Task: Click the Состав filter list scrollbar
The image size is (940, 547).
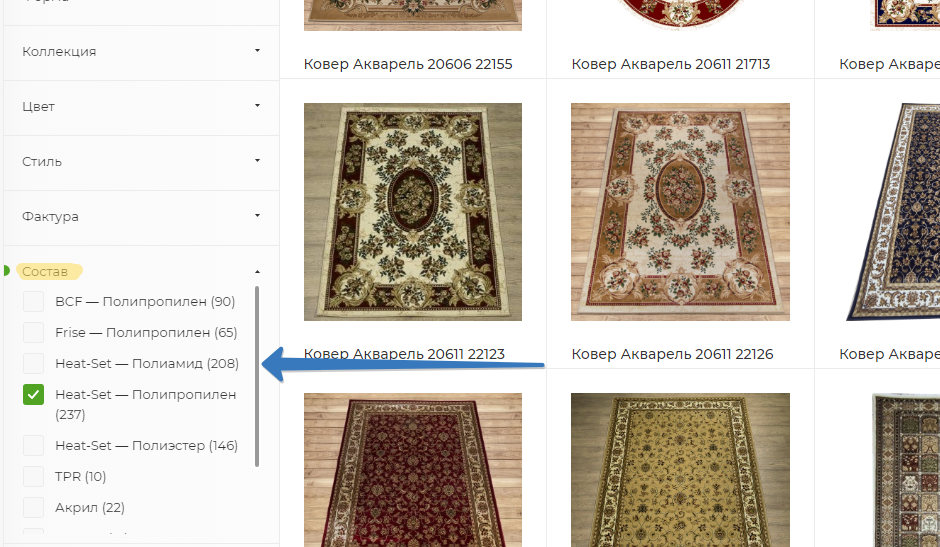Action: click(257, 376)
